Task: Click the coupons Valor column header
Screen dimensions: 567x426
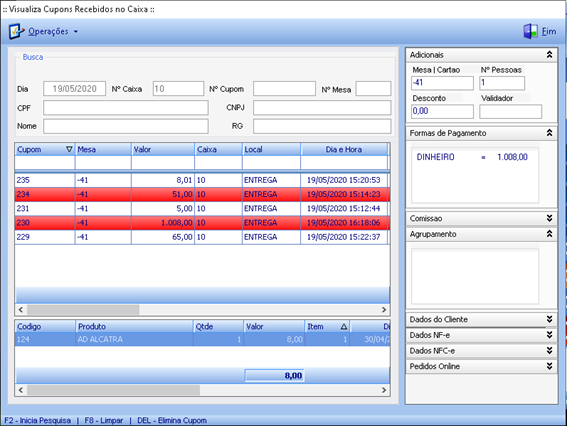Action: tap(163, 149)
